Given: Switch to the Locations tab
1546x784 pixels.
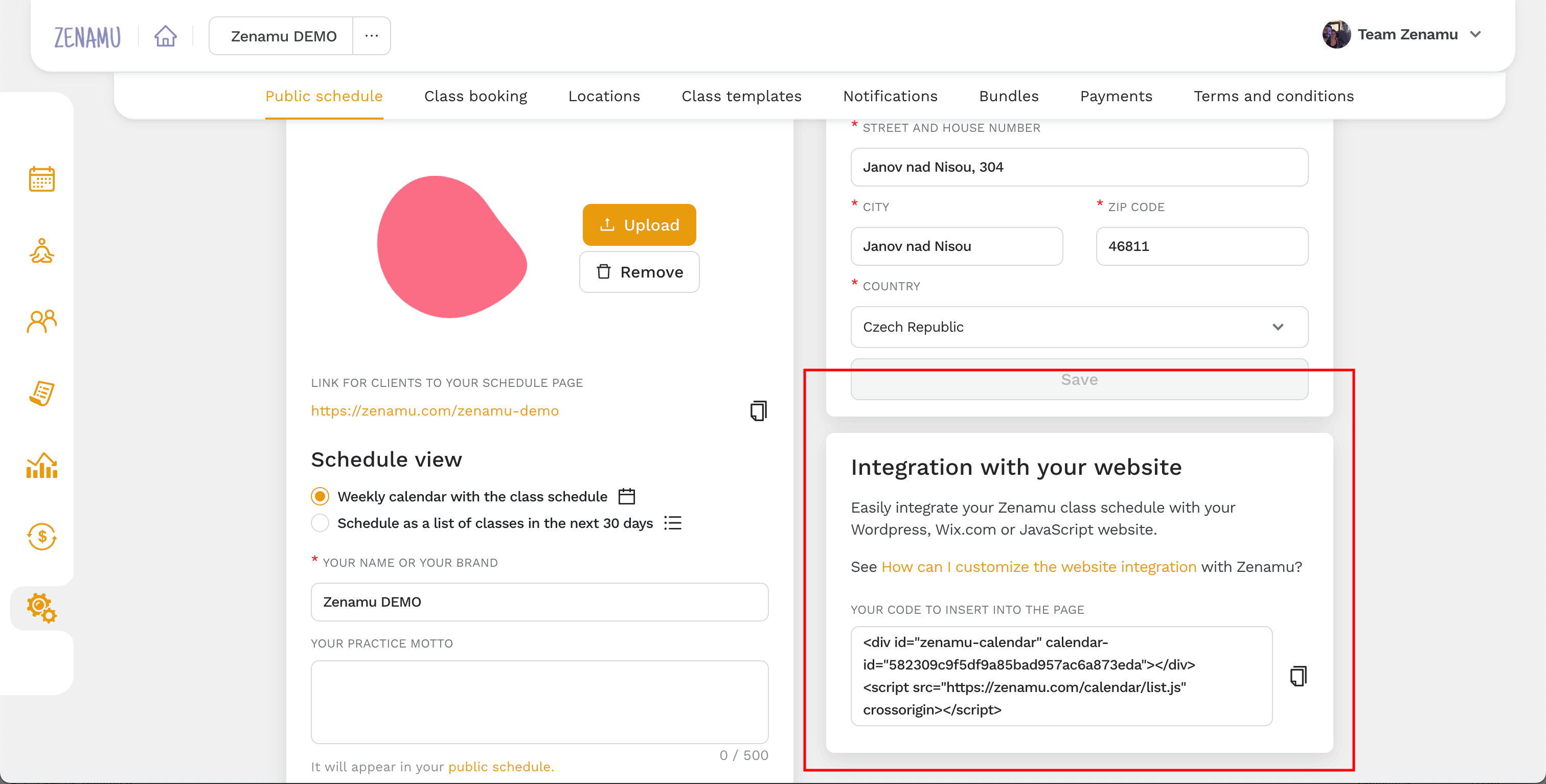Looking at the screenshot, I should pyautogui.click(x=604, y=96).
